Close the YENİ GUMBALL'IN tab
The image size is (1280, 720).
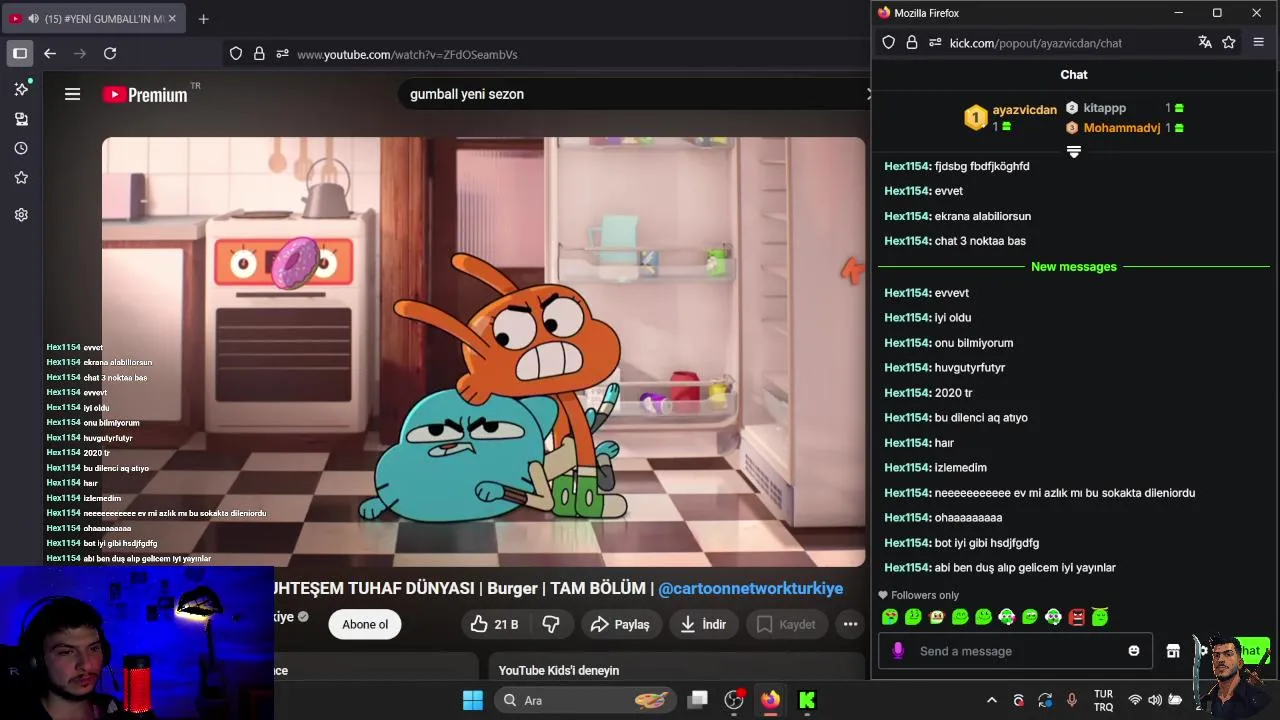point(172,18)
